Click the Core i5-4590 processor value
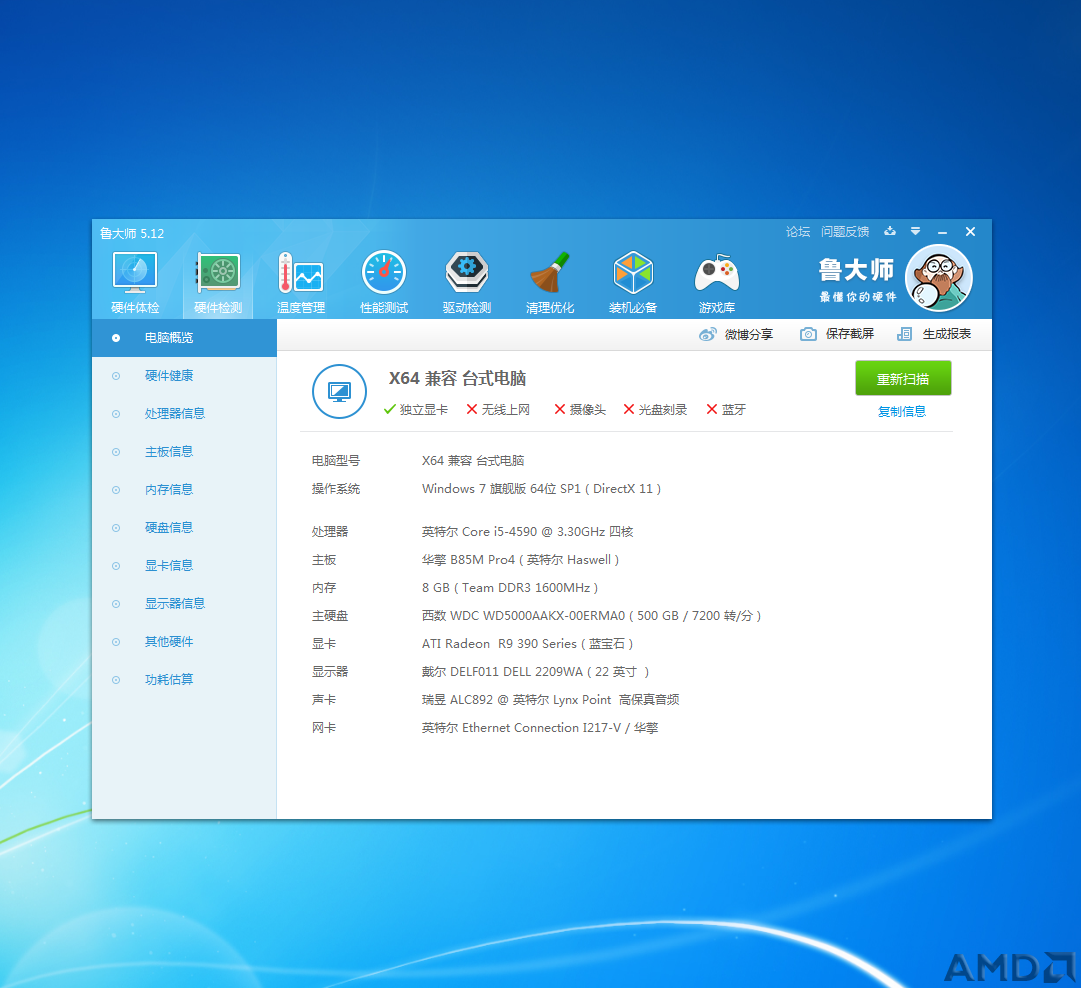 (527, 532)
